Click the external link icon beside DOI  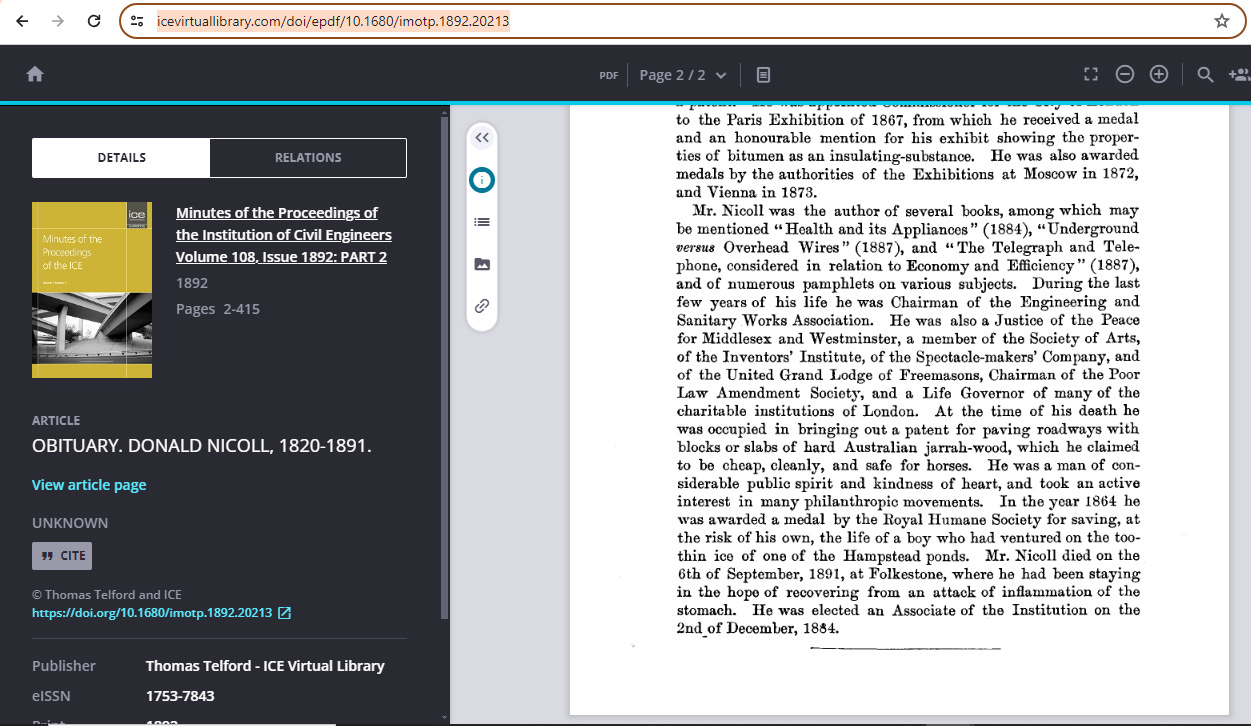coord(285,613)
